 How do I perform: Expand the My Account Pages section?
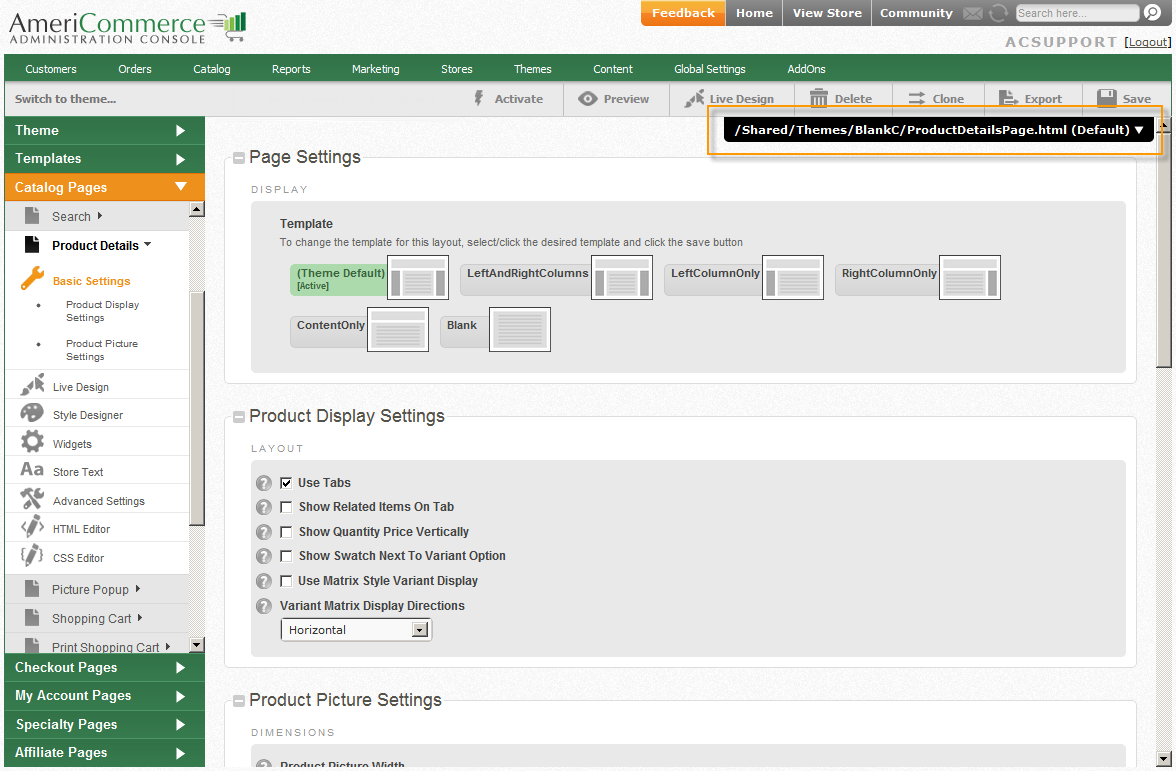pos(104,696)
